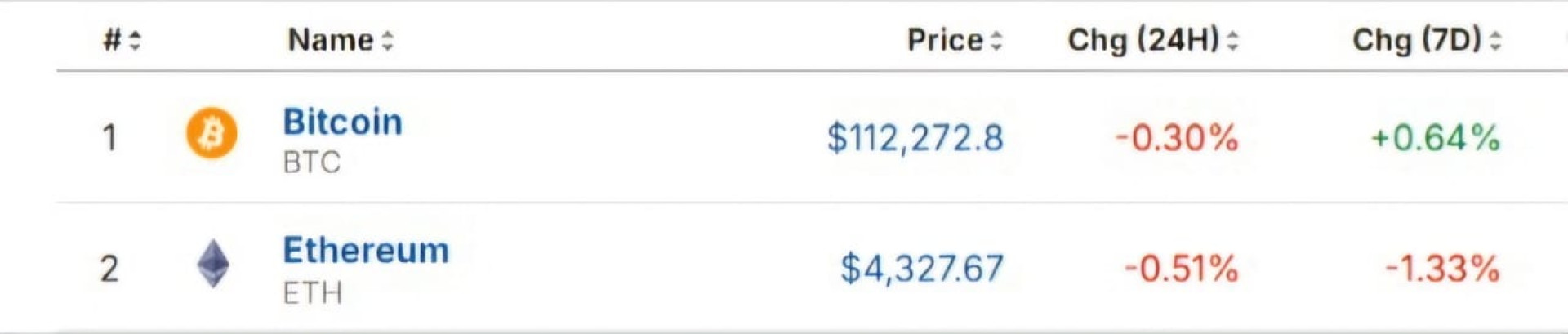Click sort arrows beside the Name header
The width and height of the screenshot is (1568, 334).
(x=387, y=40)
